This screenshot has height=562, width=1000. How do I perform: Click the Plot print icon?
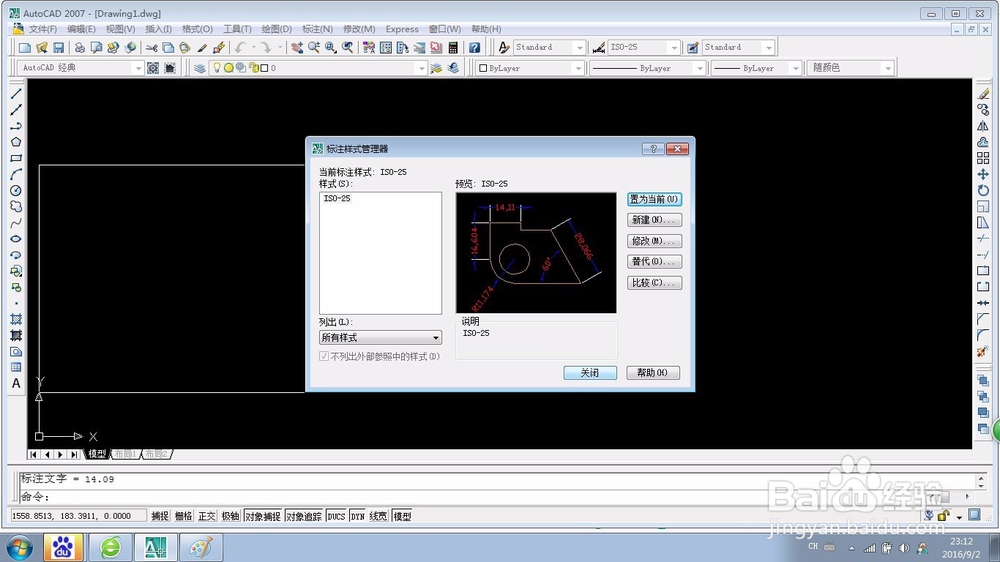click(x=80, y=47)
